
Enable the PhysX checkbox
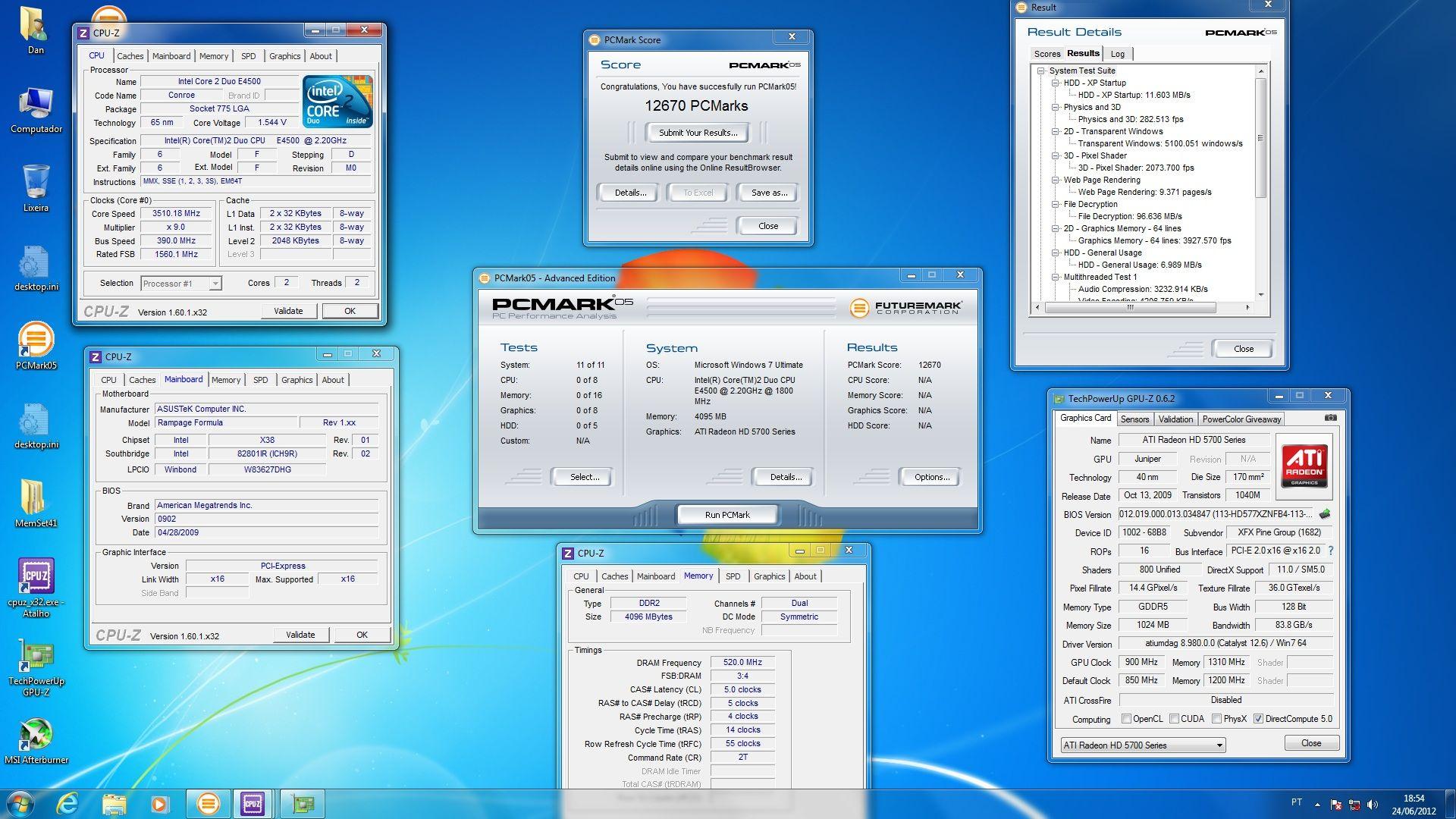(x=1216, y=719)
